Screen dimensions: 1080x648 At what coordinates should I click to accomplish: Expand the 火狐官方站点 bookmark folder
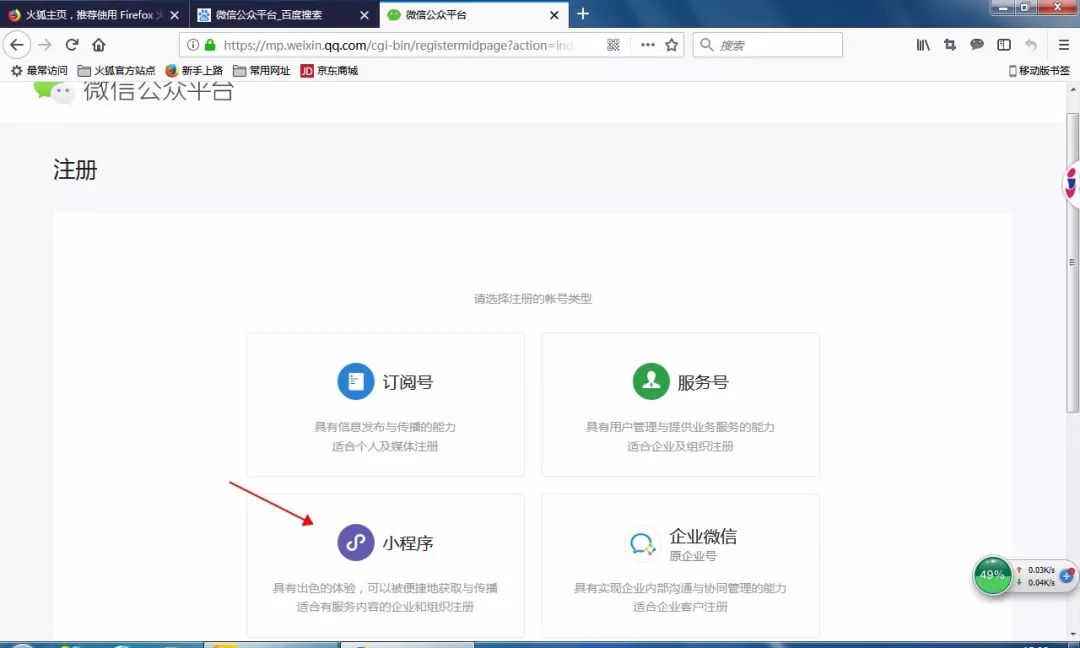pos(116,71)
